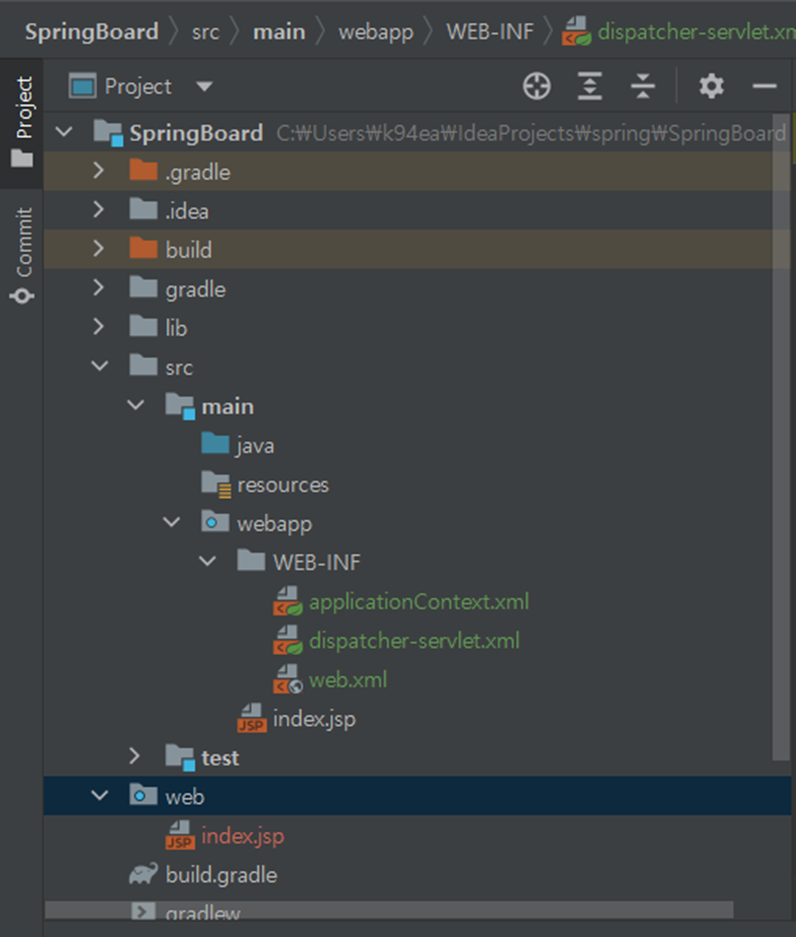Open the Project view type dropdown
The height and width of the screenshot is (937, 796).
pyautogui.click(x=204, y=87)
